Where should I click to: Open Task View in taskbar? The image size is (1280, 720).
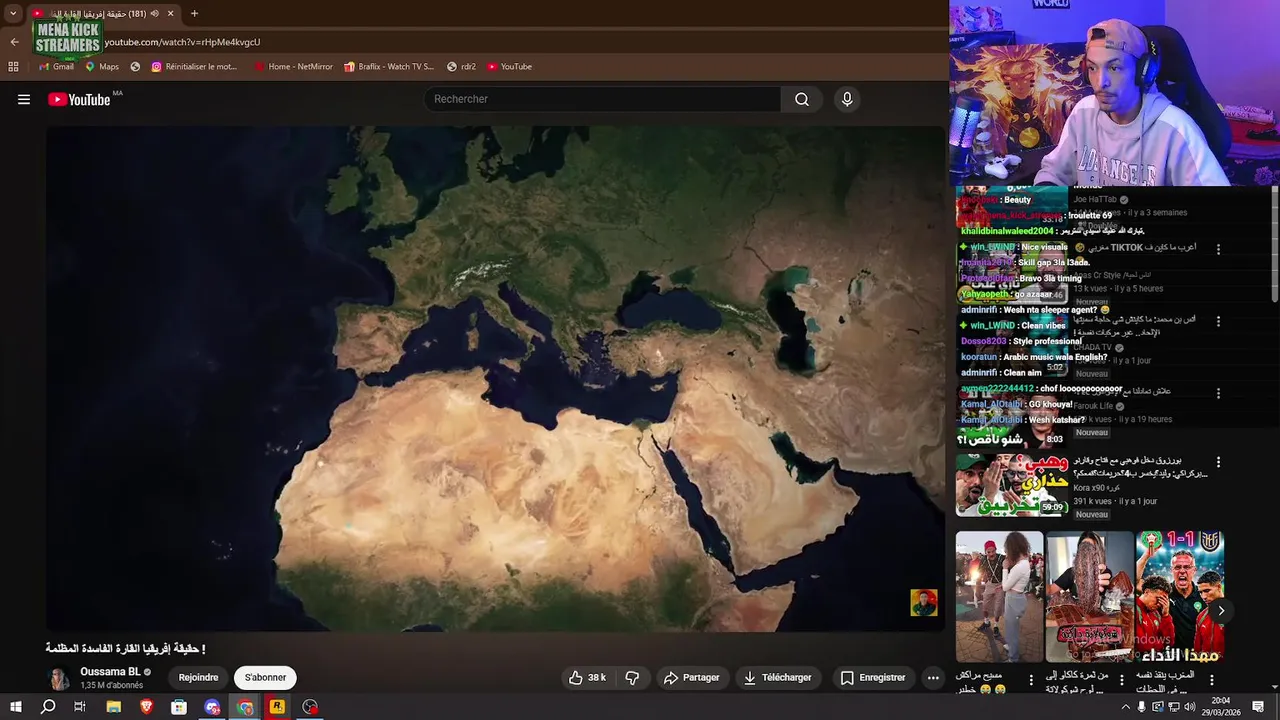pos(80,707)
